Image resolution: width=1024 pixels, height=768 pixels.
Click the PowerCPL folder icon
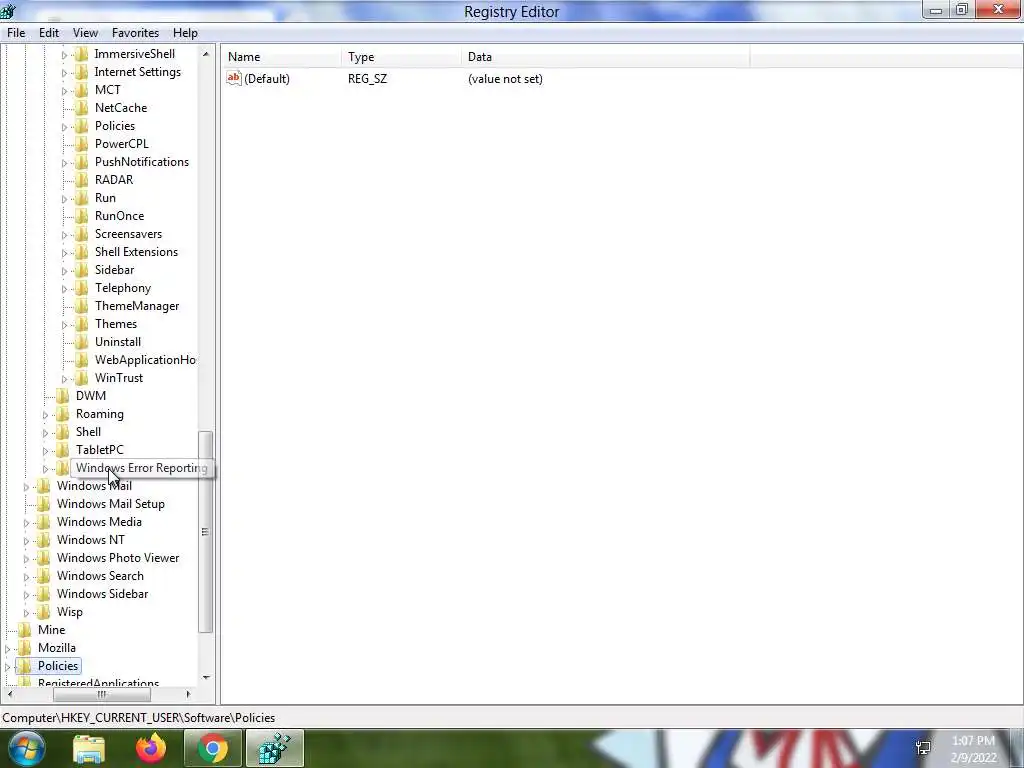point(82,144)
